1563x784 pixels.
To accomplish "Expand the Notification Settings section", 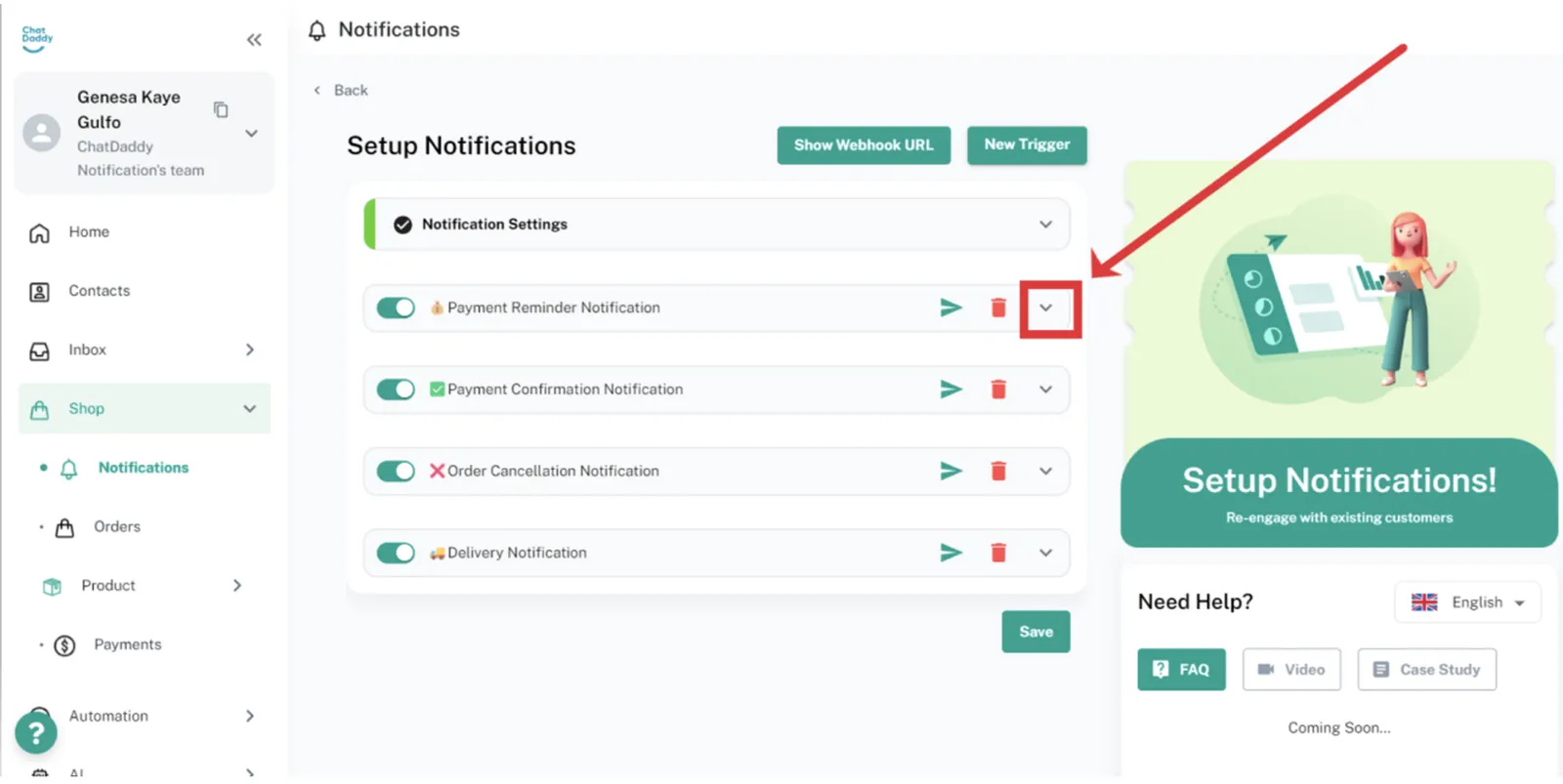I will pyautogui.click(x=1045, y=225).
